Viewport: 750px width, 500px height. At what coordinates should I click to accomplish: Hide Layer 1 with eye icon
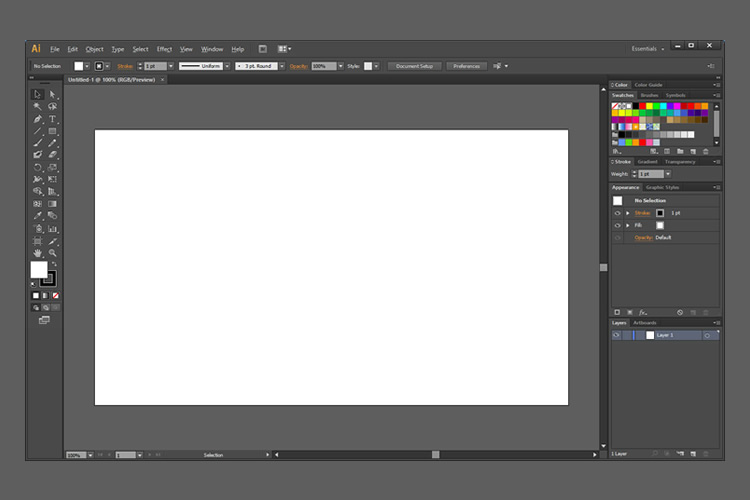pos(617,335)
